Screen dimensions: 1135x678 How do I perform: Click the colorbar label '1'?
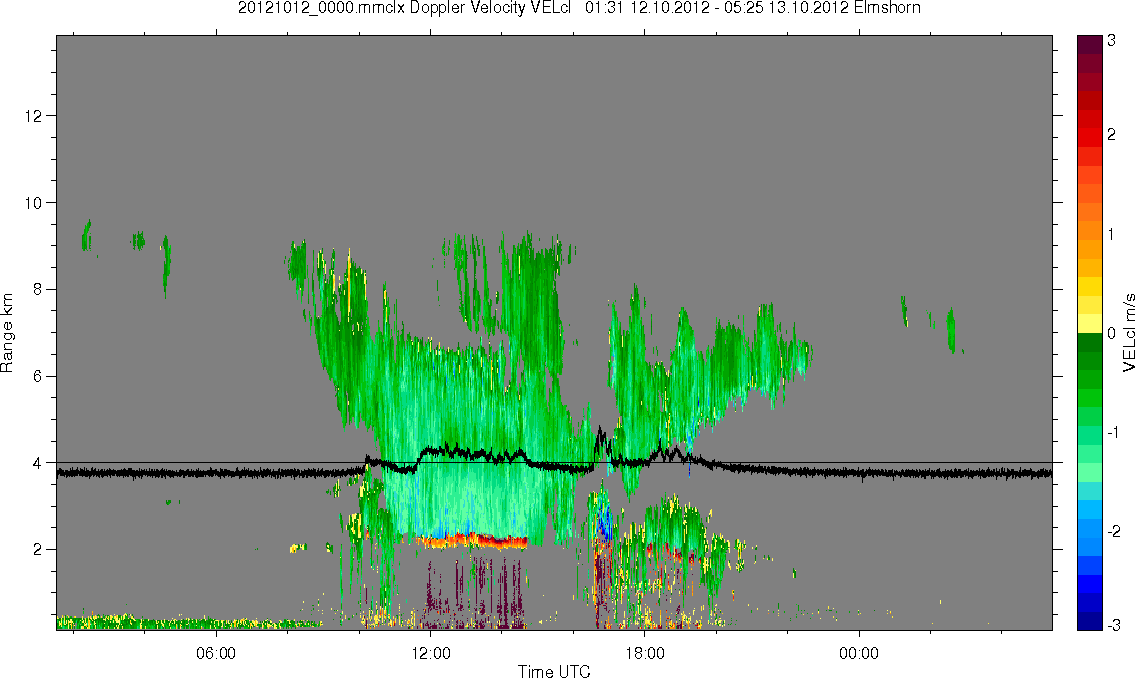[1112, 234]
